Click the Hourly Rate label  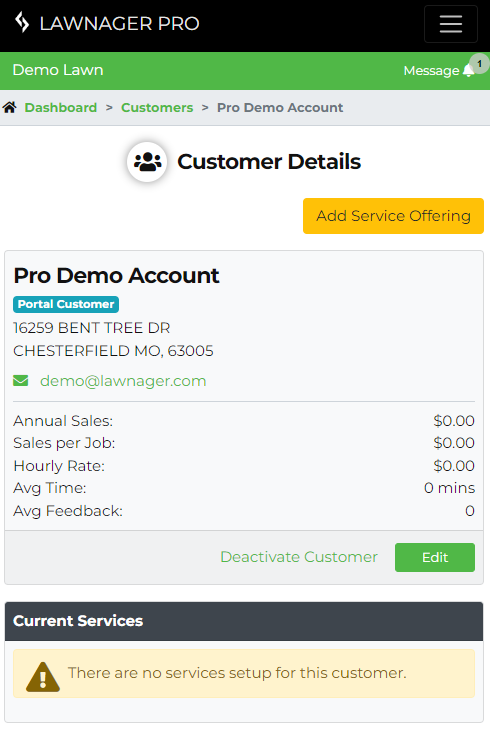coord(59,466)
